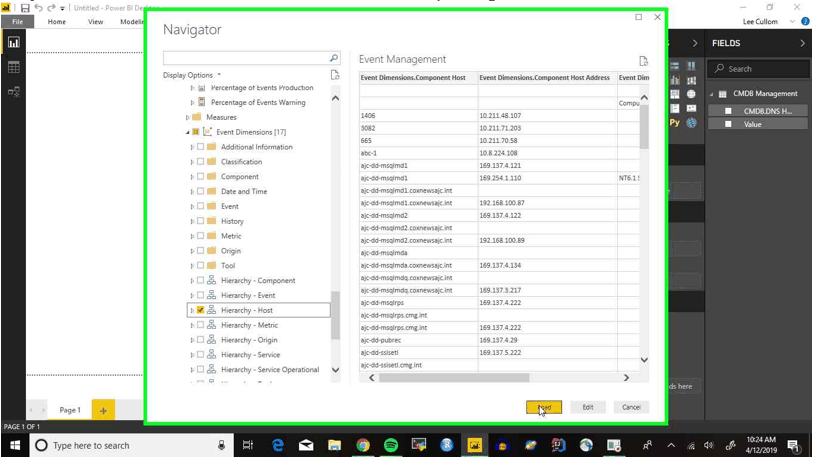Click the preview table down scroll arrow

click(644, 360)
